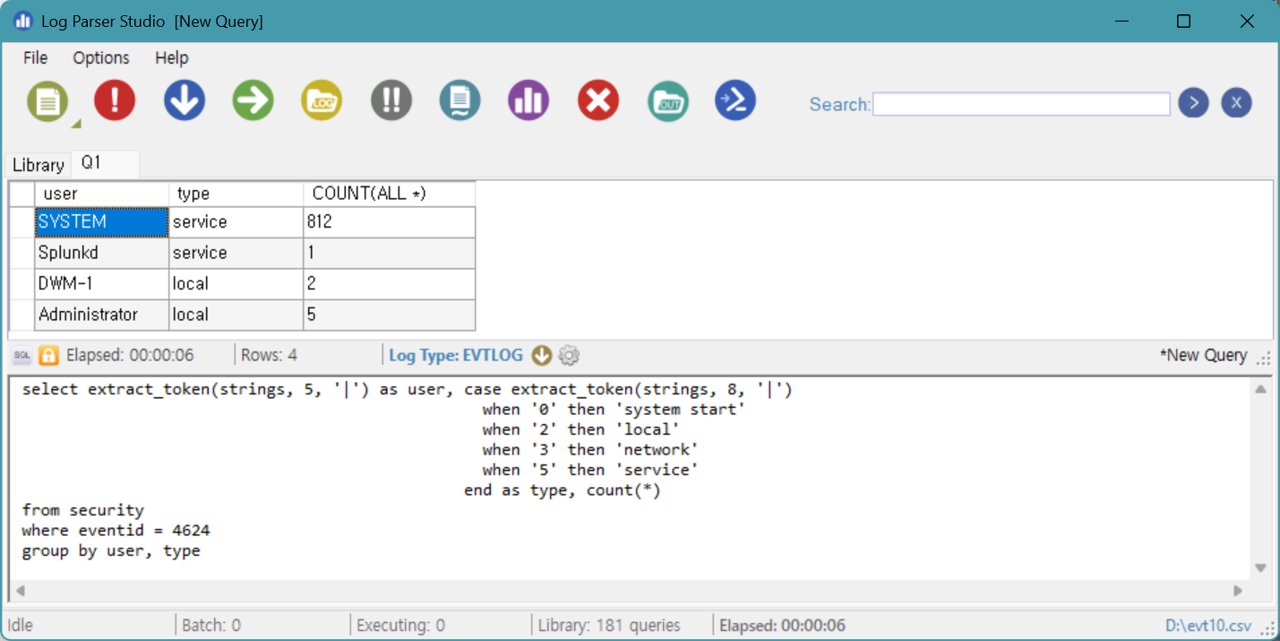Image resolution: width=1280 pixels, height=641 pixels.
Task: Click the Library: 181 queries status text
Action: point(609,626)
